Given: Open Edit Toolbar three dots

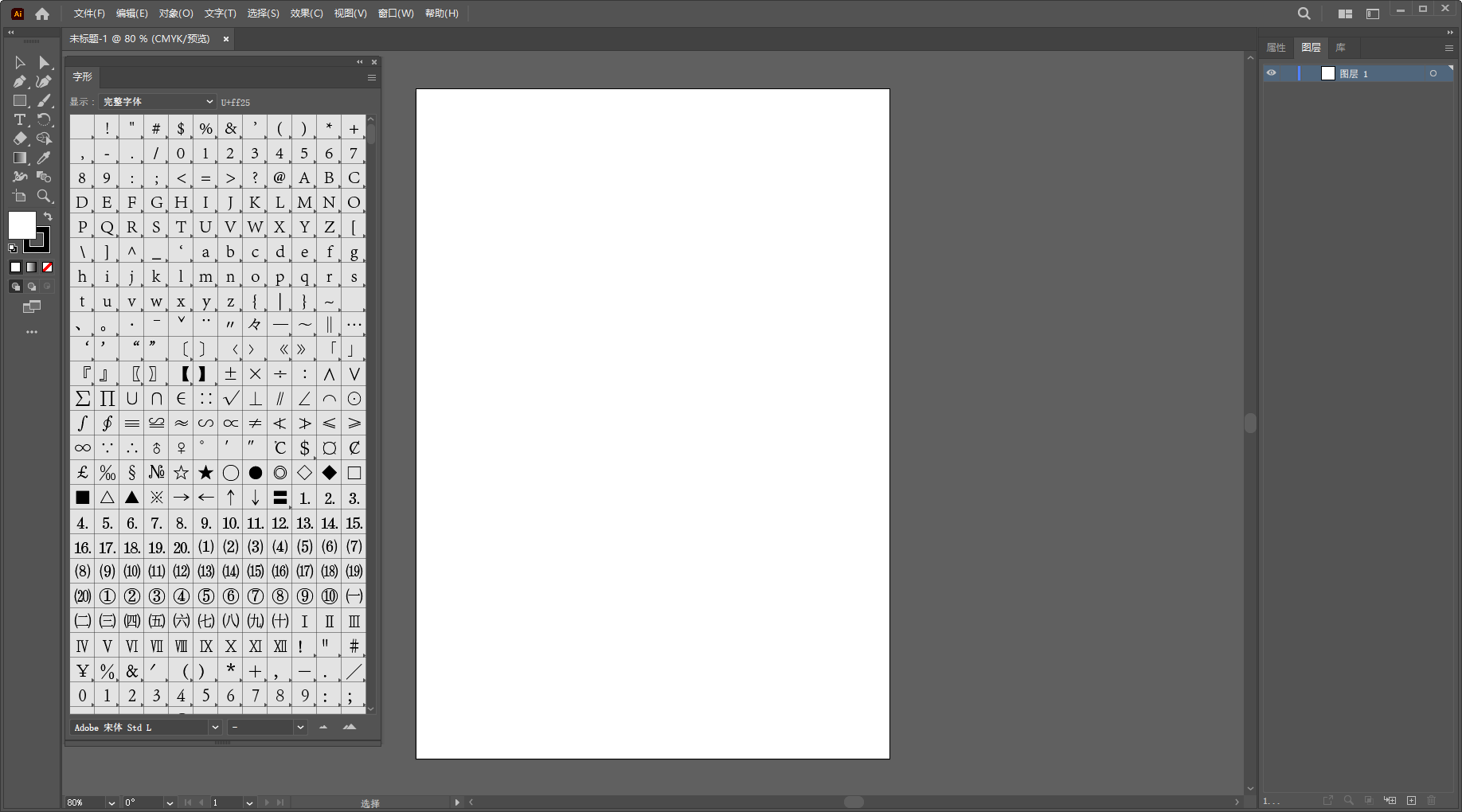Looking at the screenshot, I should coord(32,332).
